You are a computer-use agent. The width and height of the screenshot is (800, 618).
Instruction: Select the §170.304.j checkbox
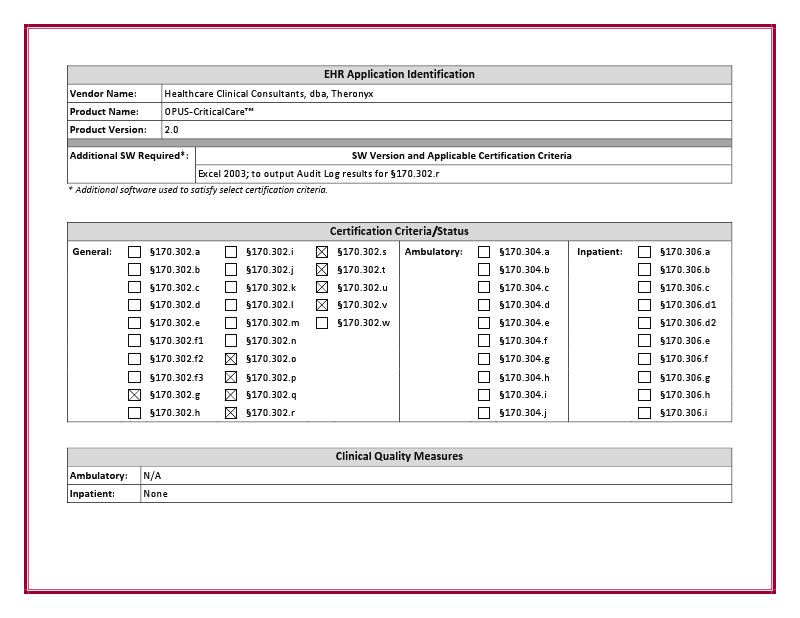click(484, 413)
